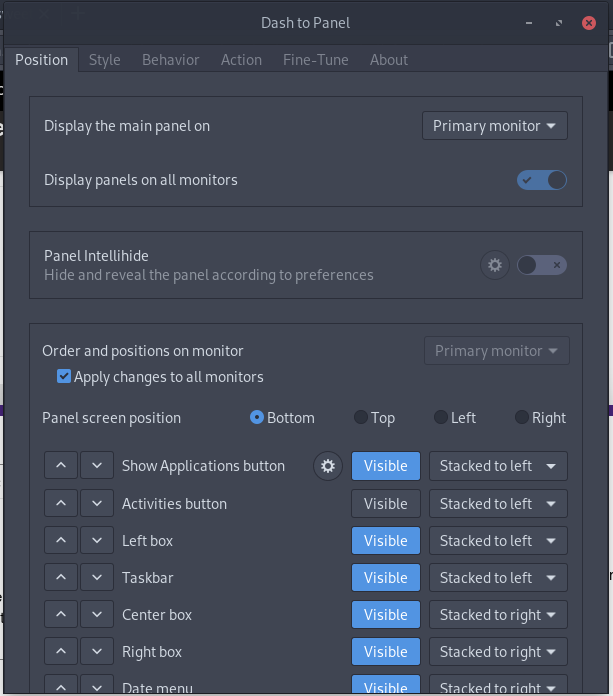Open Activities button stacking dropdown
The width and height of the screenshot is (613, 696).
[x=498, y=503]
